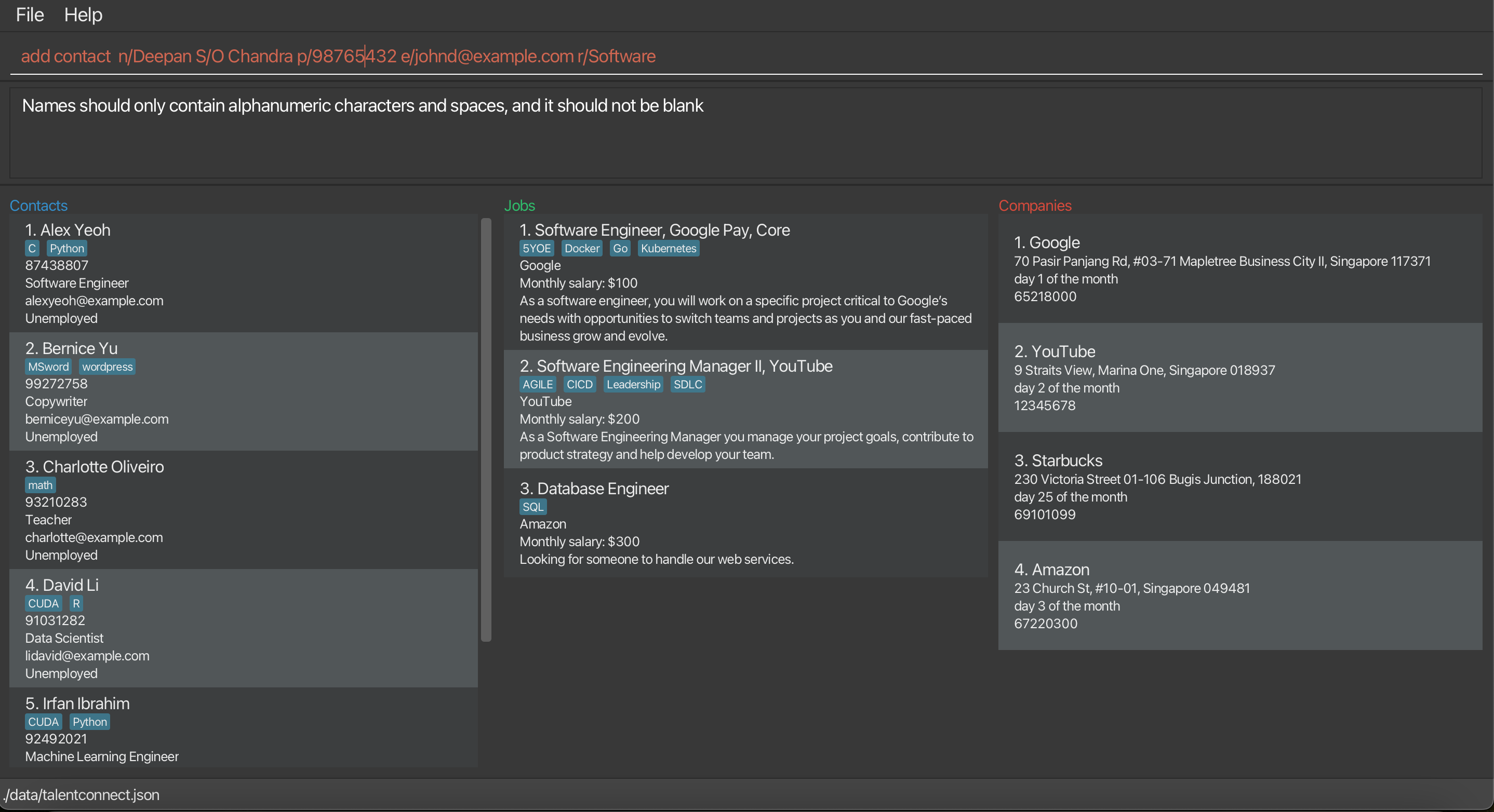
Task: Click the result message display box
Action: (x=745, y=133)
